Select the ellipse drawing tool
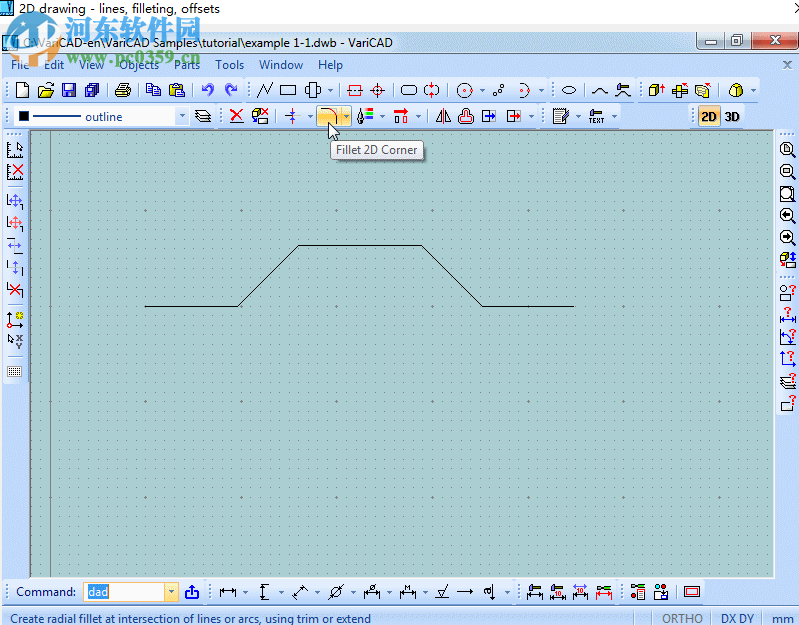Image resolution: width=799 pixels, height=625 pixels. coord(569,90)
